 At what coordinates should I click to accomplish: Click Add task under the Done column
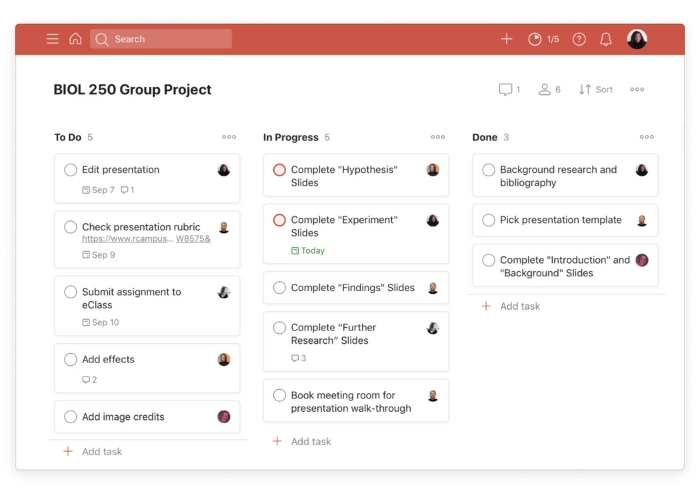(519, 306)
